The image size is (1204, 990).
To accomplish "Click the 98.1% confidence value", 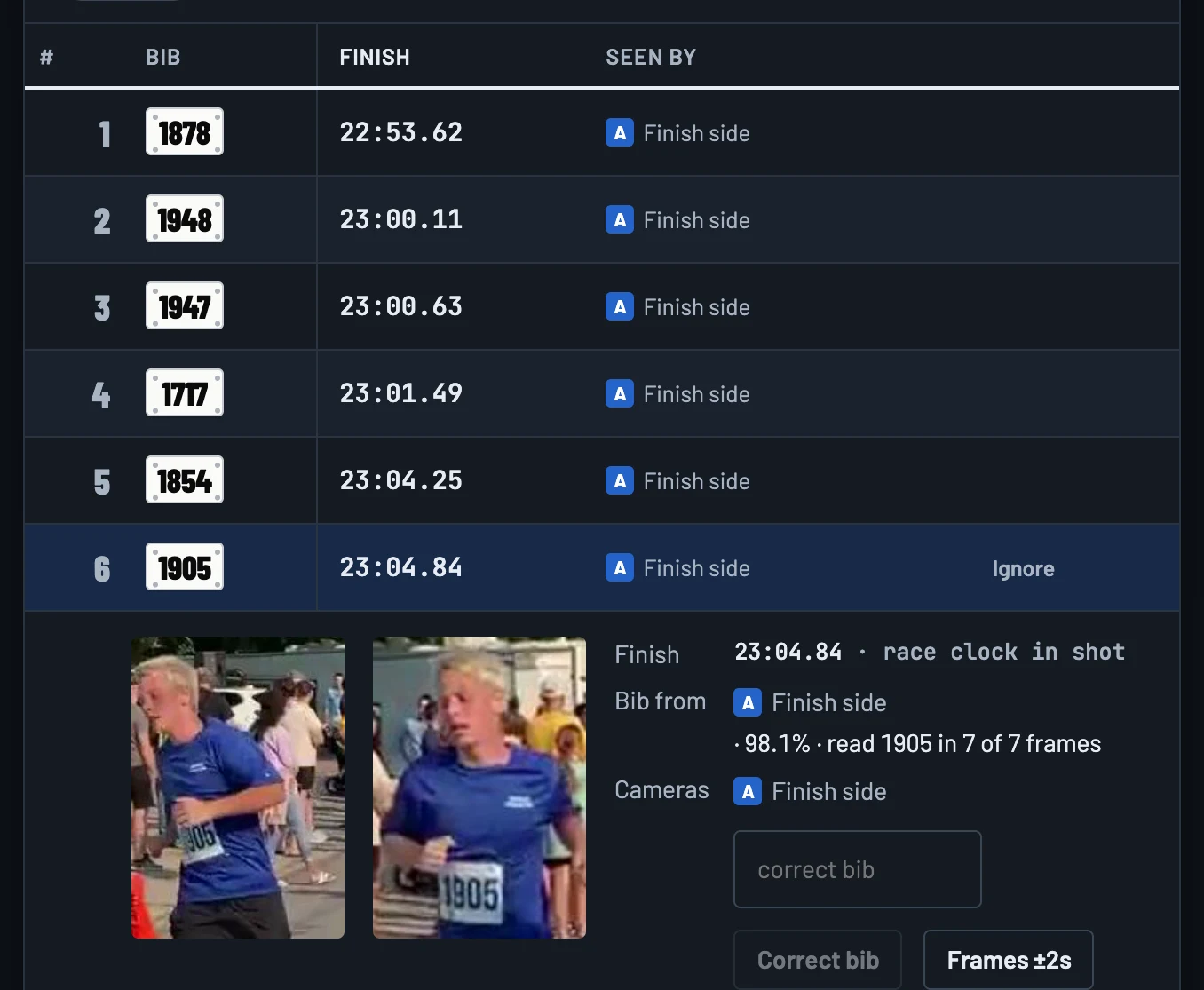I will [777, 743].
